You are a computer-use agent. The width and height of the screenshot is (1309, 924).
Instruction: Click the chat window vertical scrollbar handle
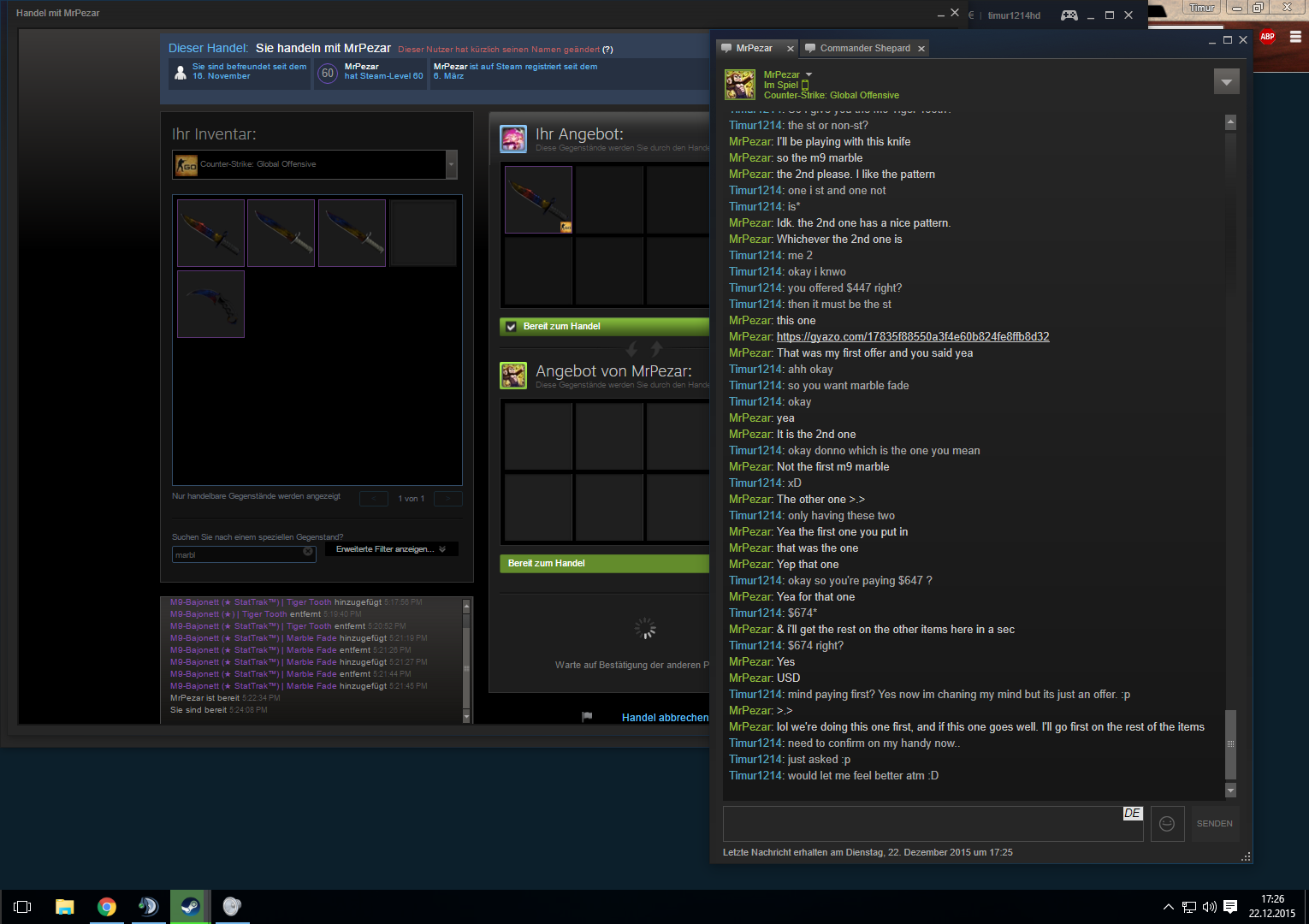point(1230,743)
